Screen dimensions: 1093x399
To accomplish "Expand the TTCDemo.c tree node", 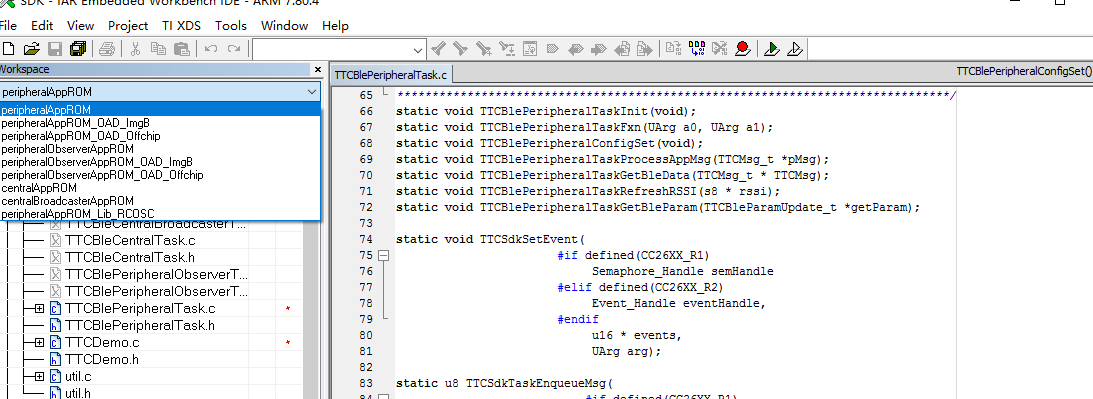I will [39, 342].
